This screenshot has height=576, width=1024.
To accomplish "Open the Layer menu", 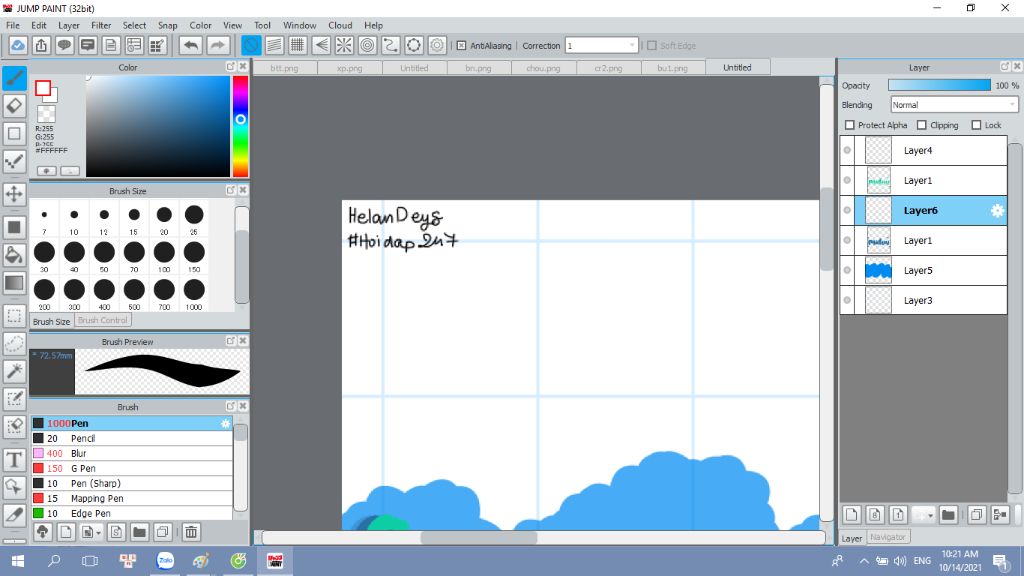I will (69, 25).
